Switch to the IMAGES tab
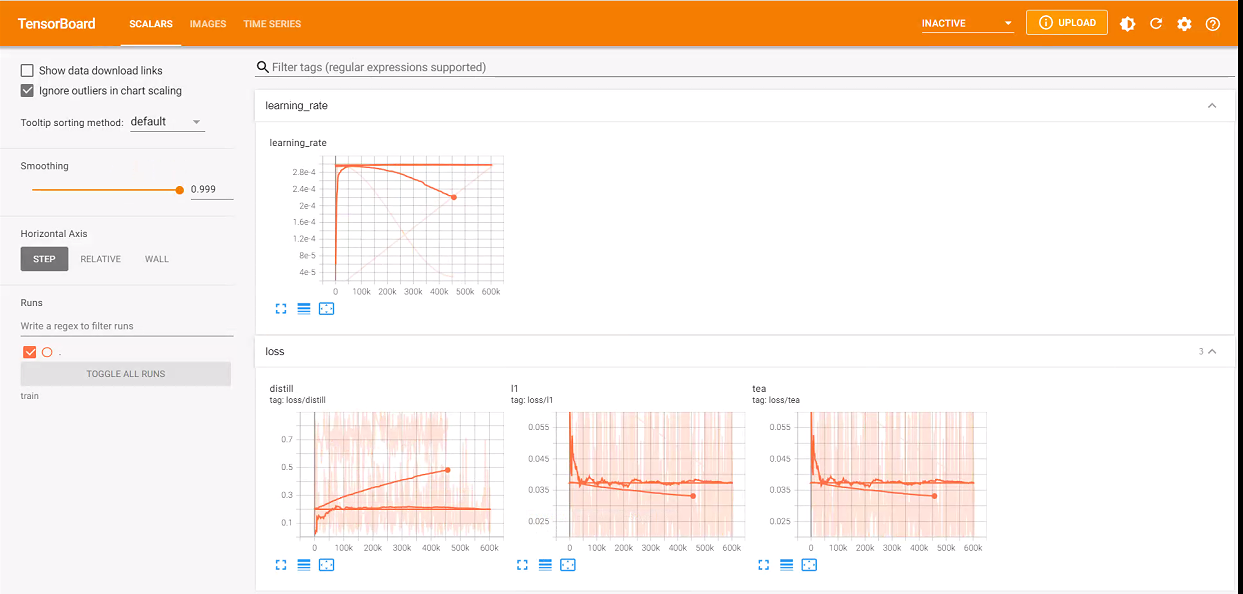 [x=208, y=24]
